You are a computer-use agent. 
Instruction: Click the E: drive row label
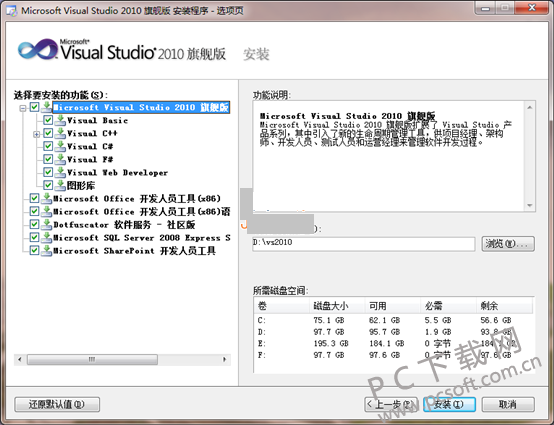(262, 343)
